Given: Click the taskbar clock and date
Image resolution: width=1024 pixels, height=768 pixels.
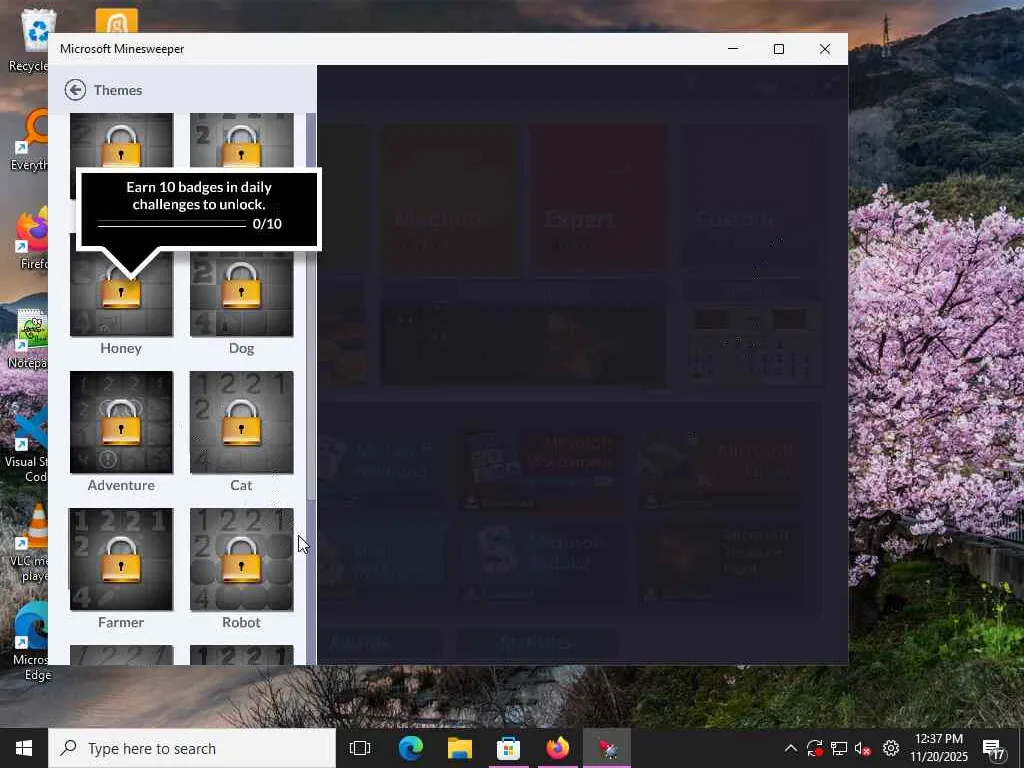Looking at the screenshot, I should pyautogui.click(x=938, y=748).
